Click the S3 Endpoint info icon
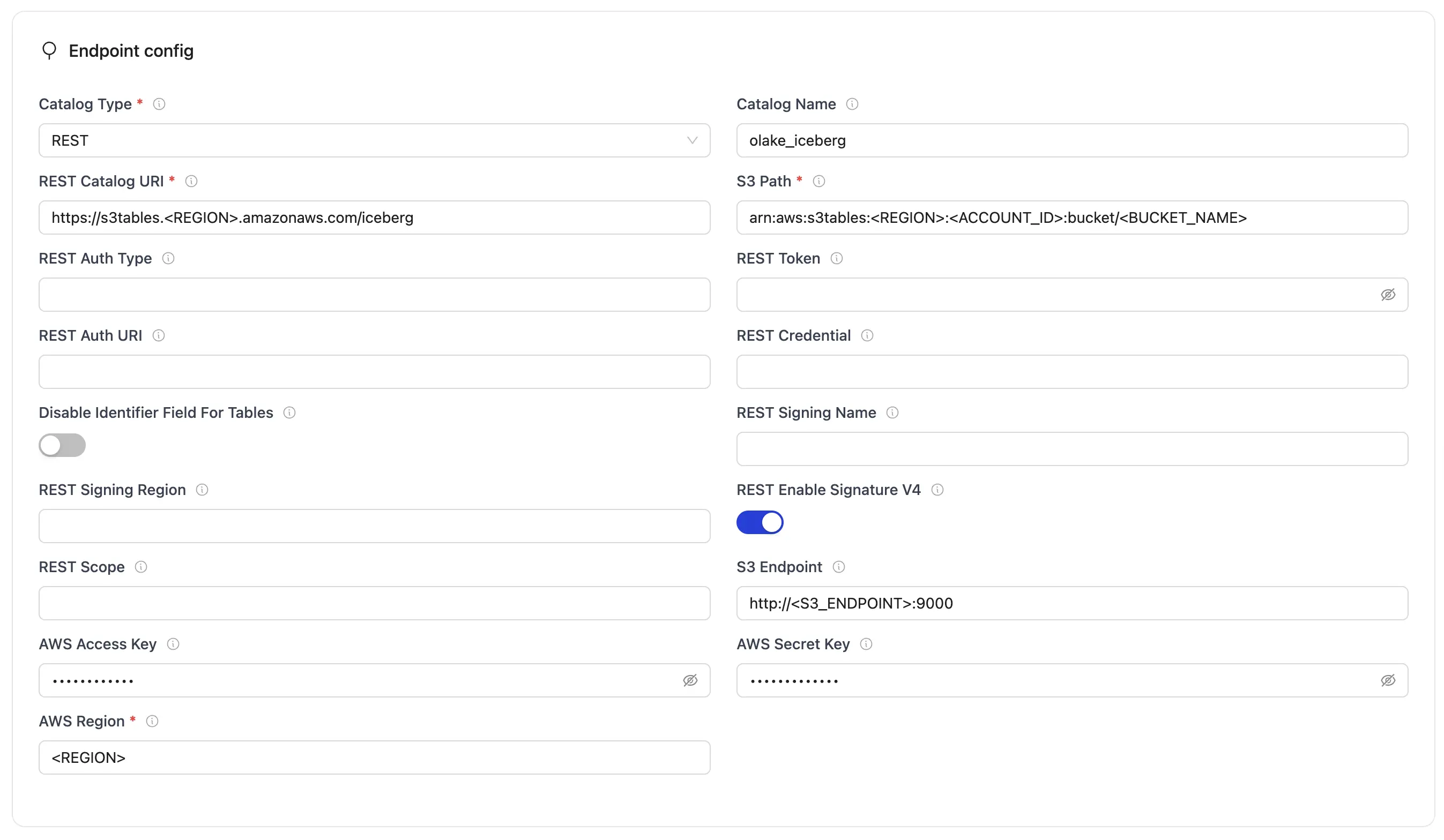The width and height of the screenshot is (1444, 840). 839,567
